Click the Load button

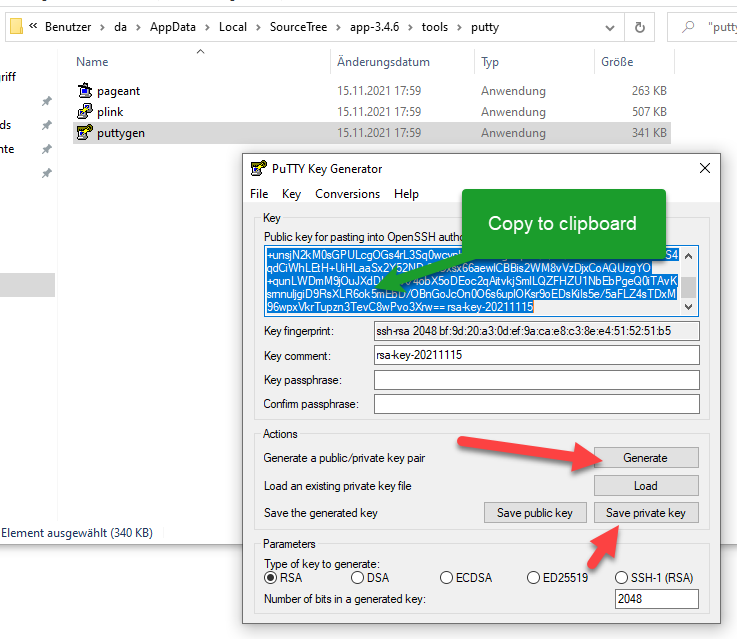coord(646,485)
